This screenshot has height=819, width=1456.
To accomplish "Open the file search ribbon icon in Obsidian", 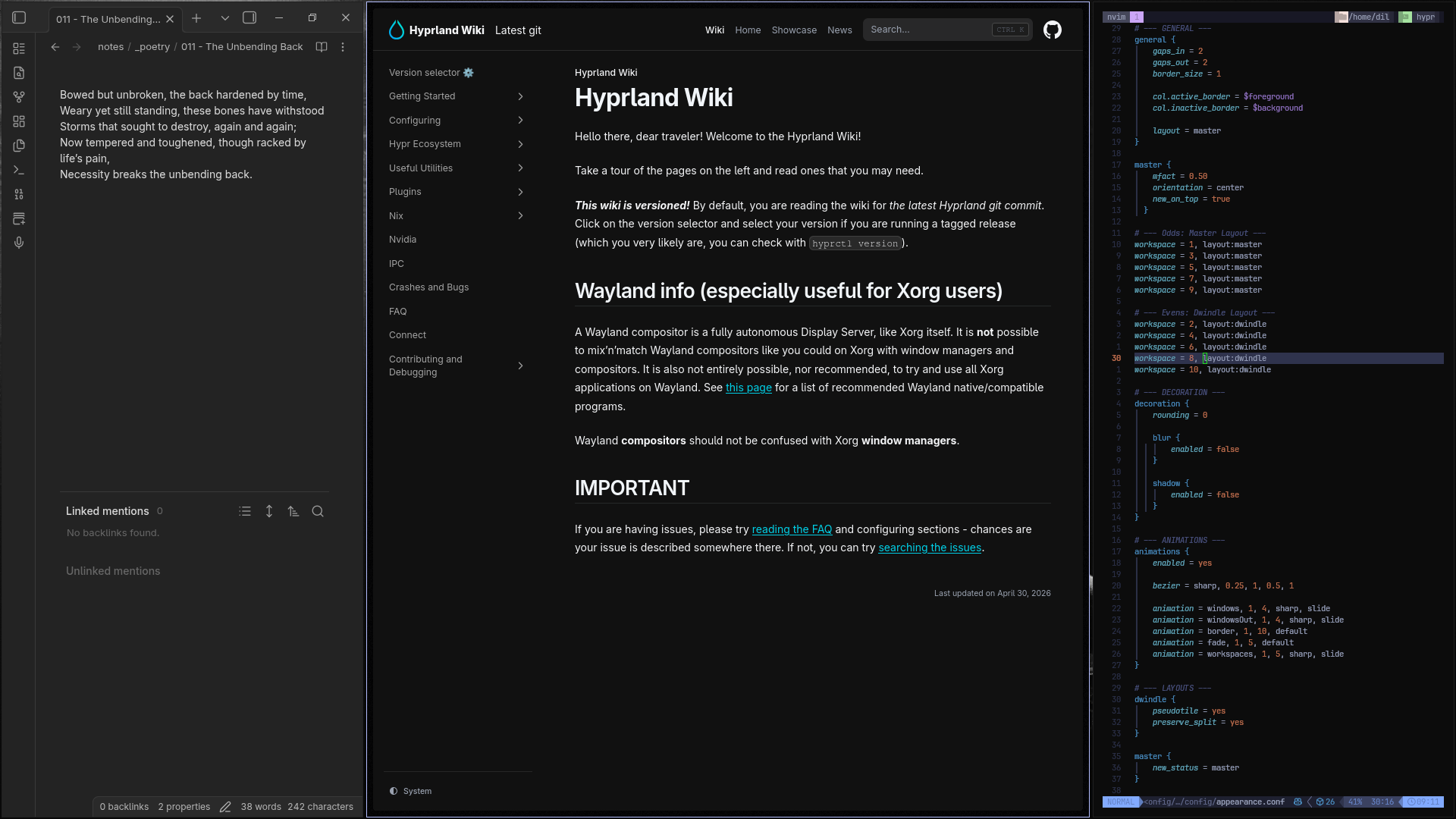I will click(19, 73).
